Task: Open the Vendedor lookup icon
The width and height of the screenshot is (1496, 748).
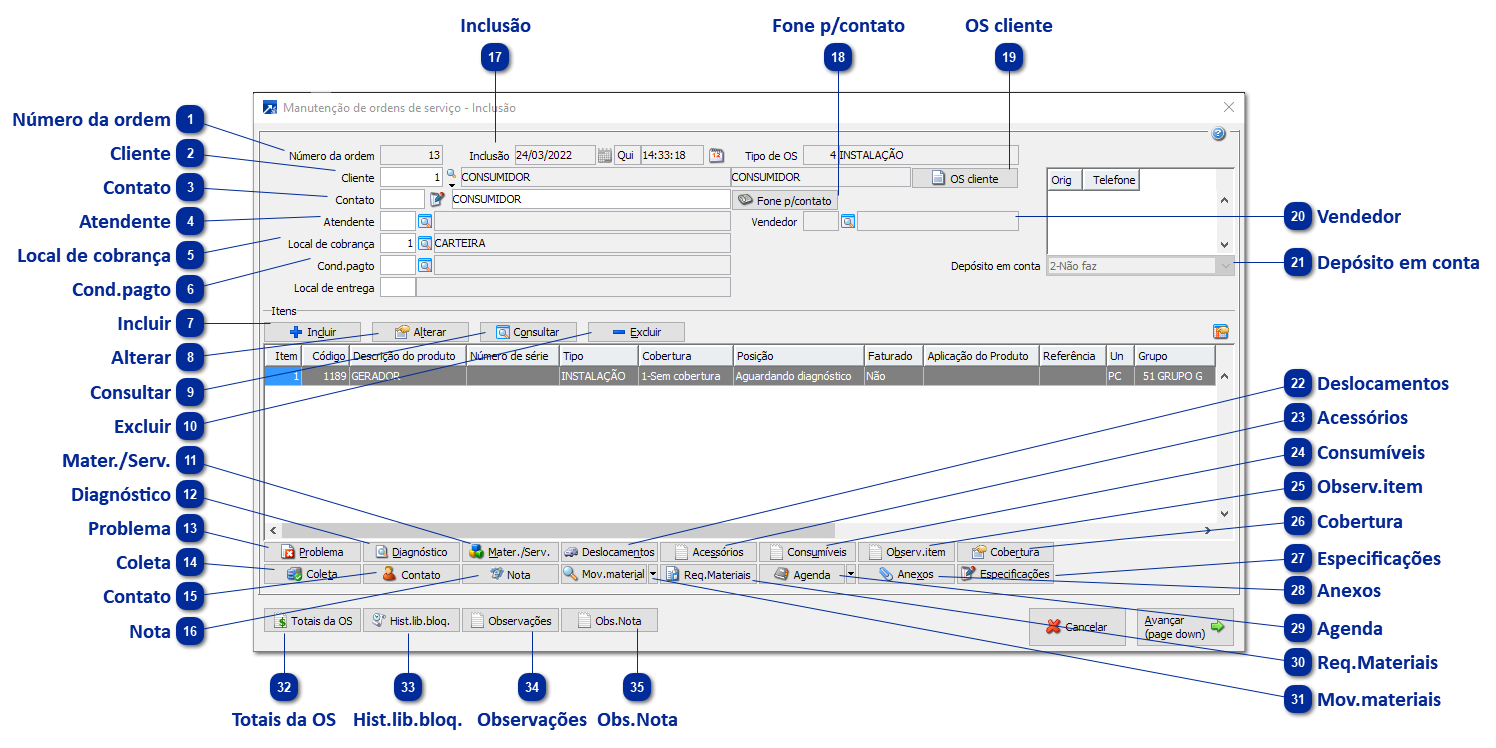Action: (848, 221)
